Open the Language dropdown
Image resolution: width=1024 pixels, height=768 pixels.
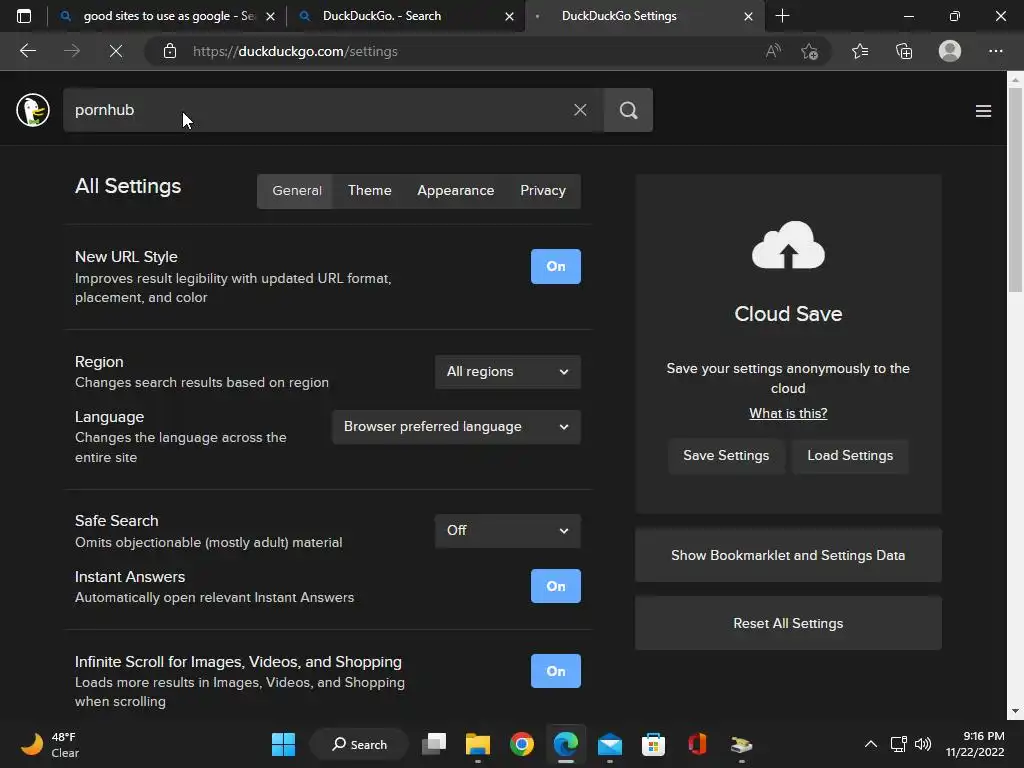(456, 426)
